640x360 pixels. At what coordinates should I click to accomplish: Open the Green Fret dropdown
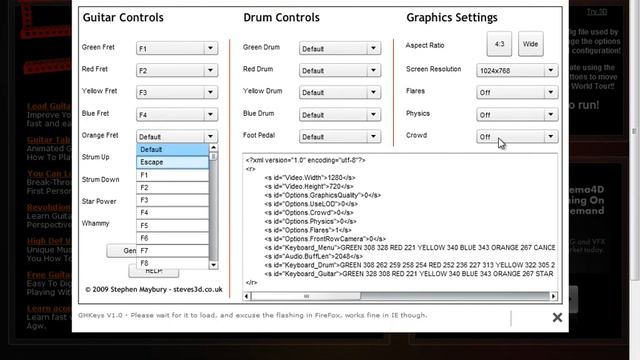[177, 48]
